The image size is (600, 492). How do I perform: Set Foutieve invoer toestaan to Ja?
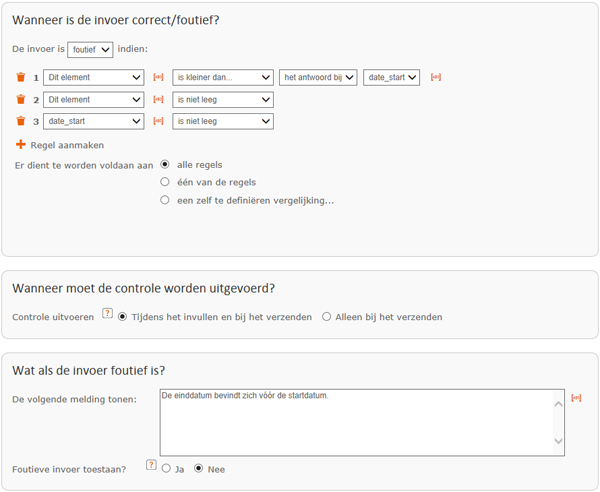166,468
